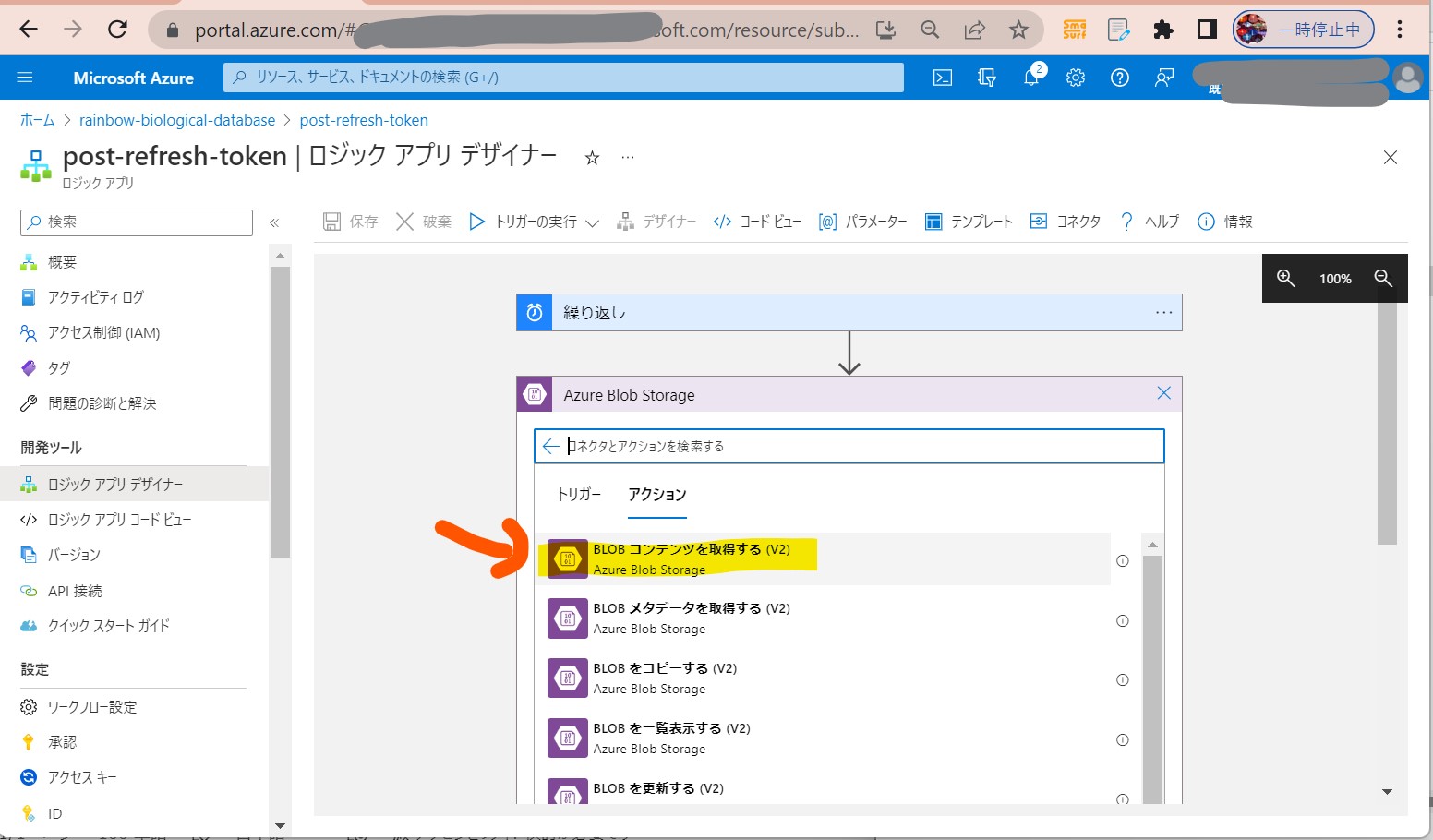Open post-refresh-token breadcrumb link

[x=364, y=120]
